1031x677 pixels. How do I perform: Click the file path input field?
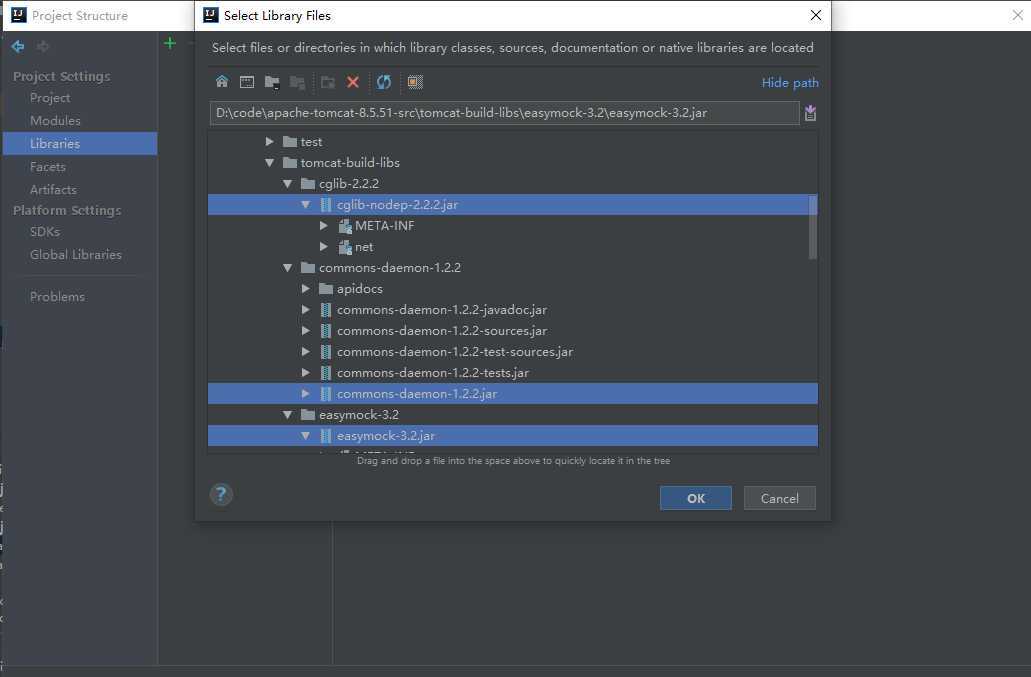(x=504, y=113)
